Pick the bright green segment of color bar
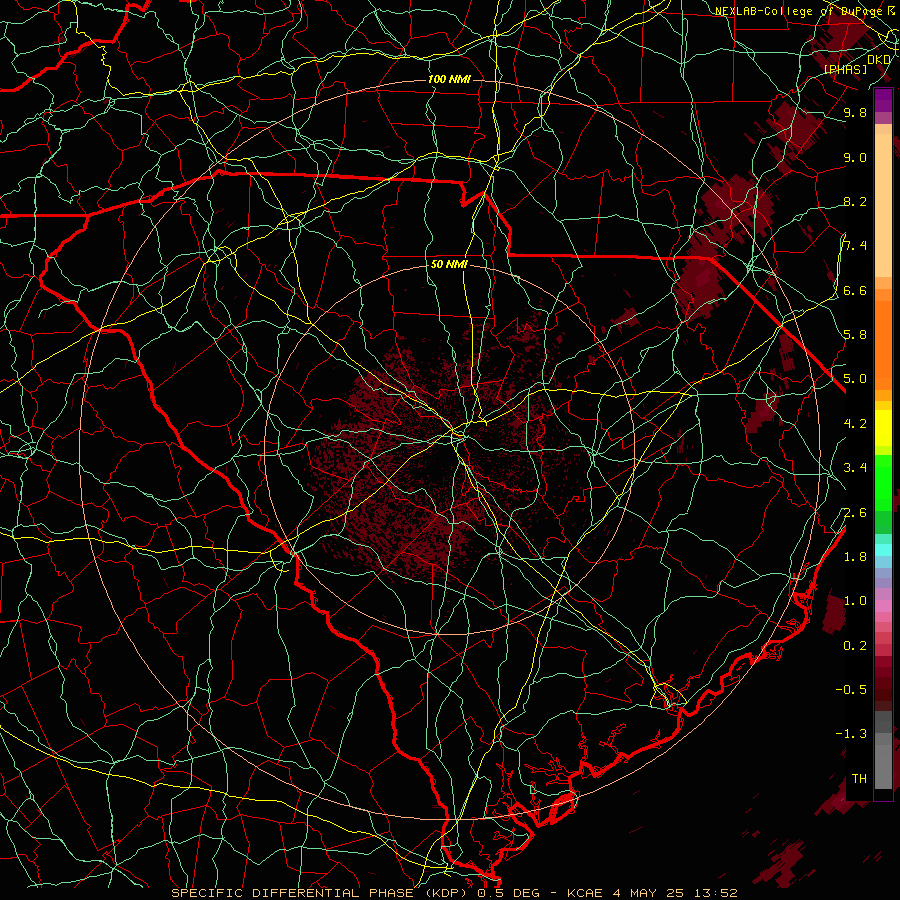 click(883, 483)
